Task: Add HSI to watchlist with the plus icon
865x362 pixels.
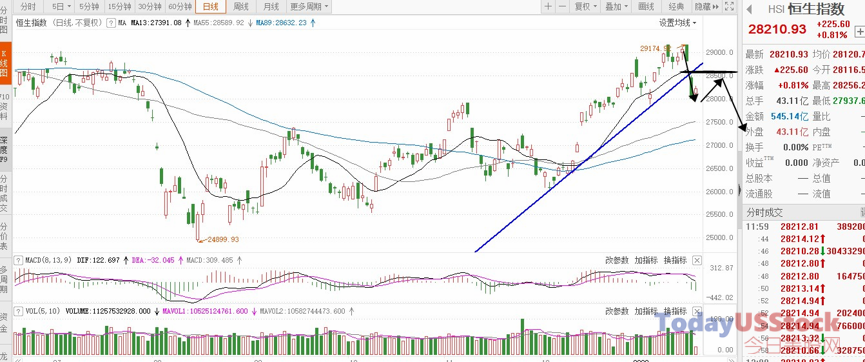Action: (859, 33)
